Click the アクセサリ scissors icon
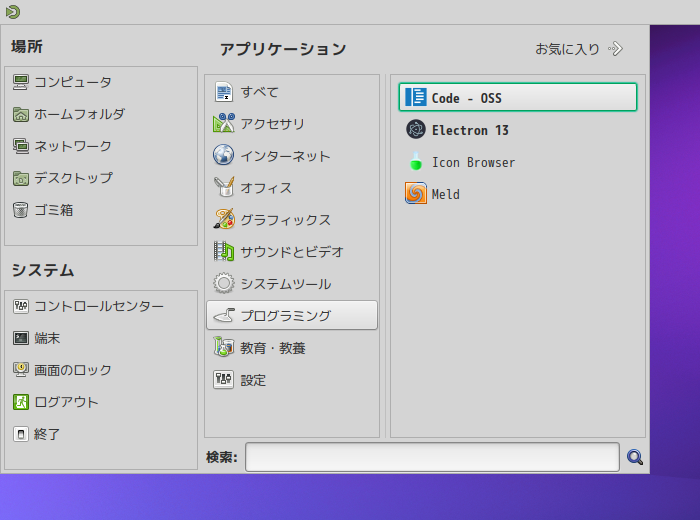 [x=224, y=123]
